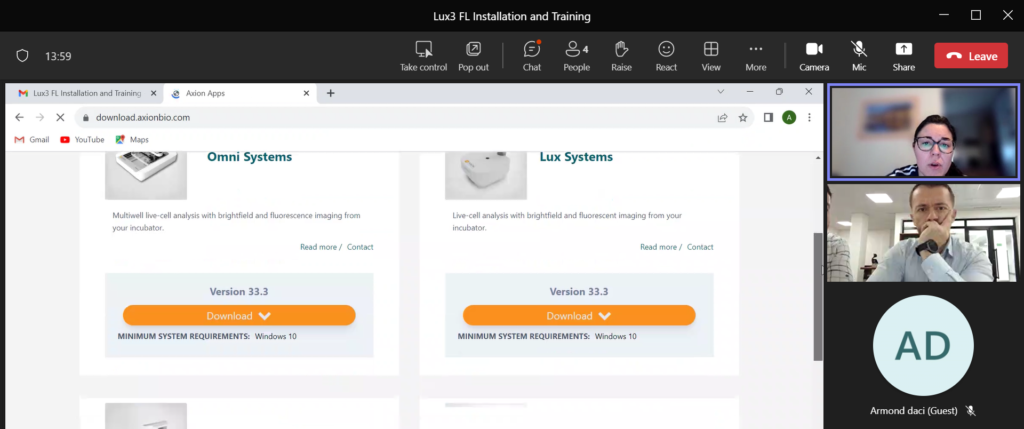This screenshot has height=429, width=1024.
Task: Click Read more under Omni Systems
Action: 318,247
